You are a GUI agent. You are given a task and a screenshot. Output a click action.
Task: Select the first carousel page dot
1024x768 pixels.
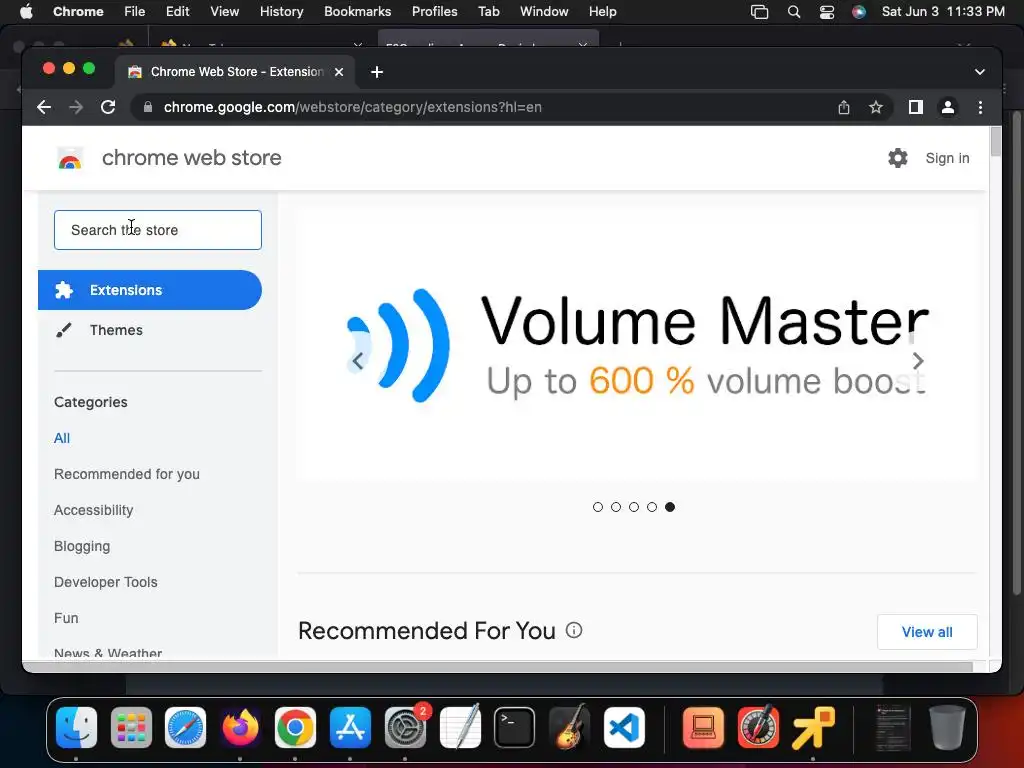(598, 507)
